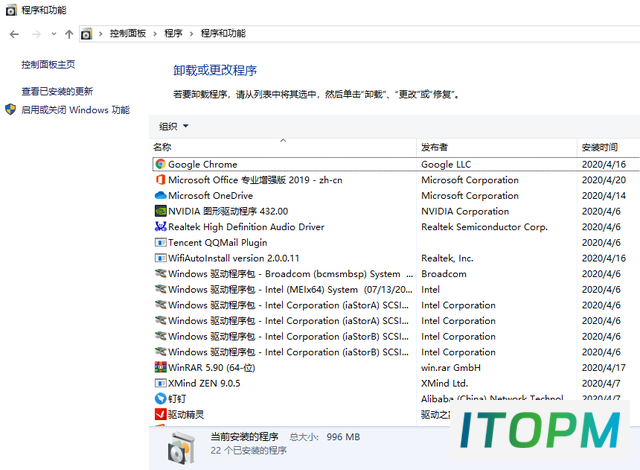Viewport: 640px width, 470px height.
Task: Click NVIDIA Corporation publisher cell
Action: pyautogui.click(x=465, y=211)
